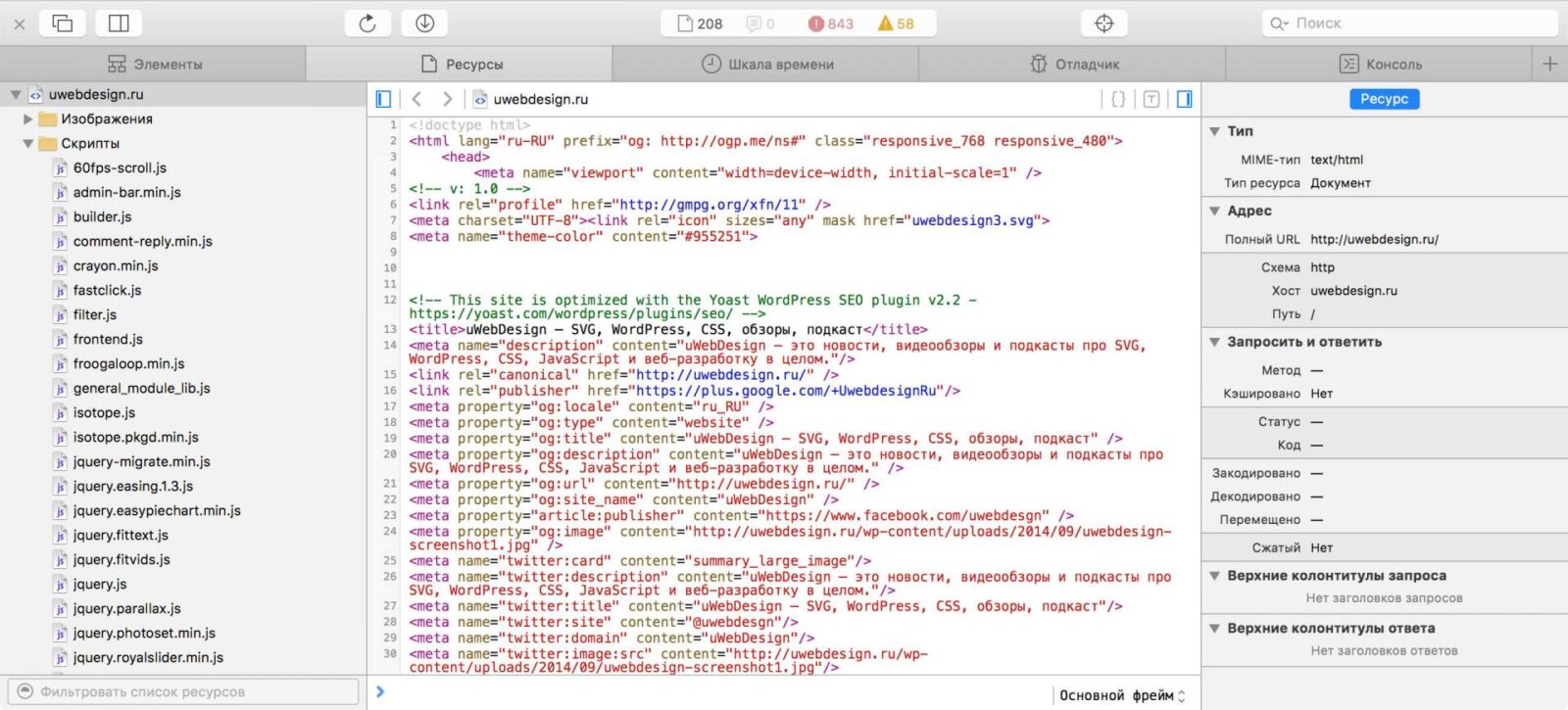1568x710 pixels.
Task: Open the Элементы tab
Action: (x=154, y=65)
